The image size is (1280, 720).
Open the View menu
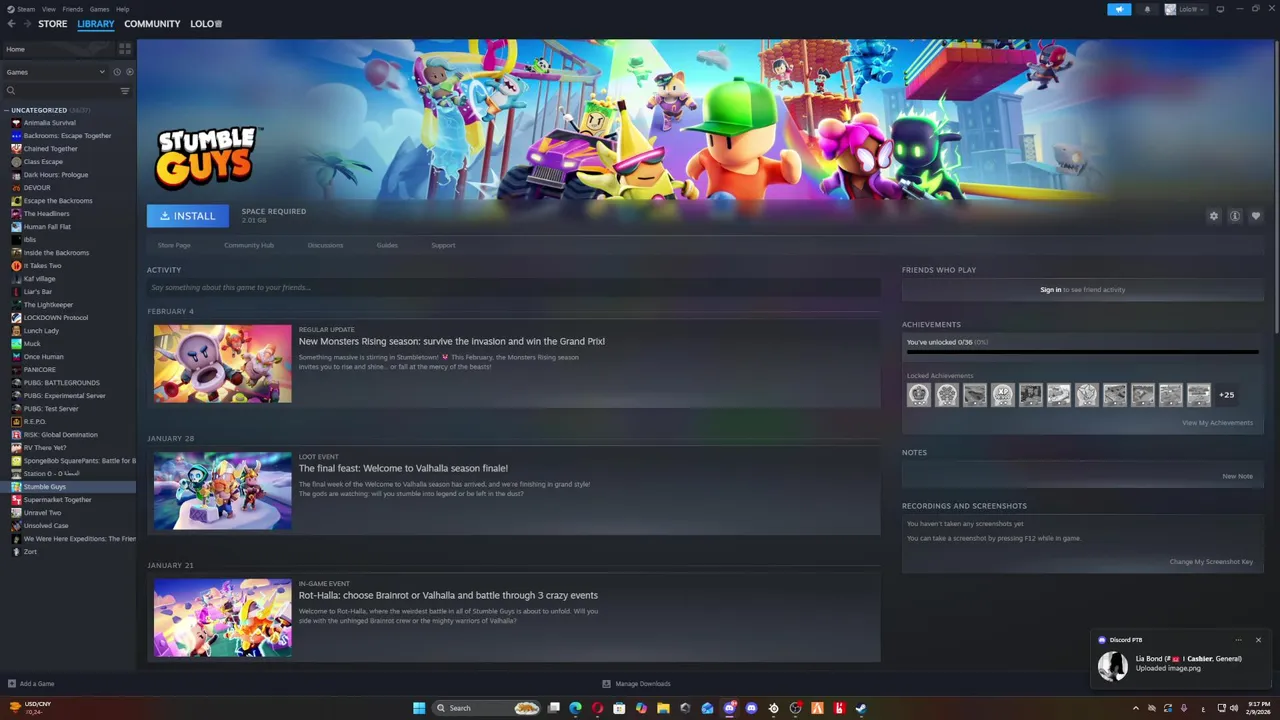click(48, 9)
